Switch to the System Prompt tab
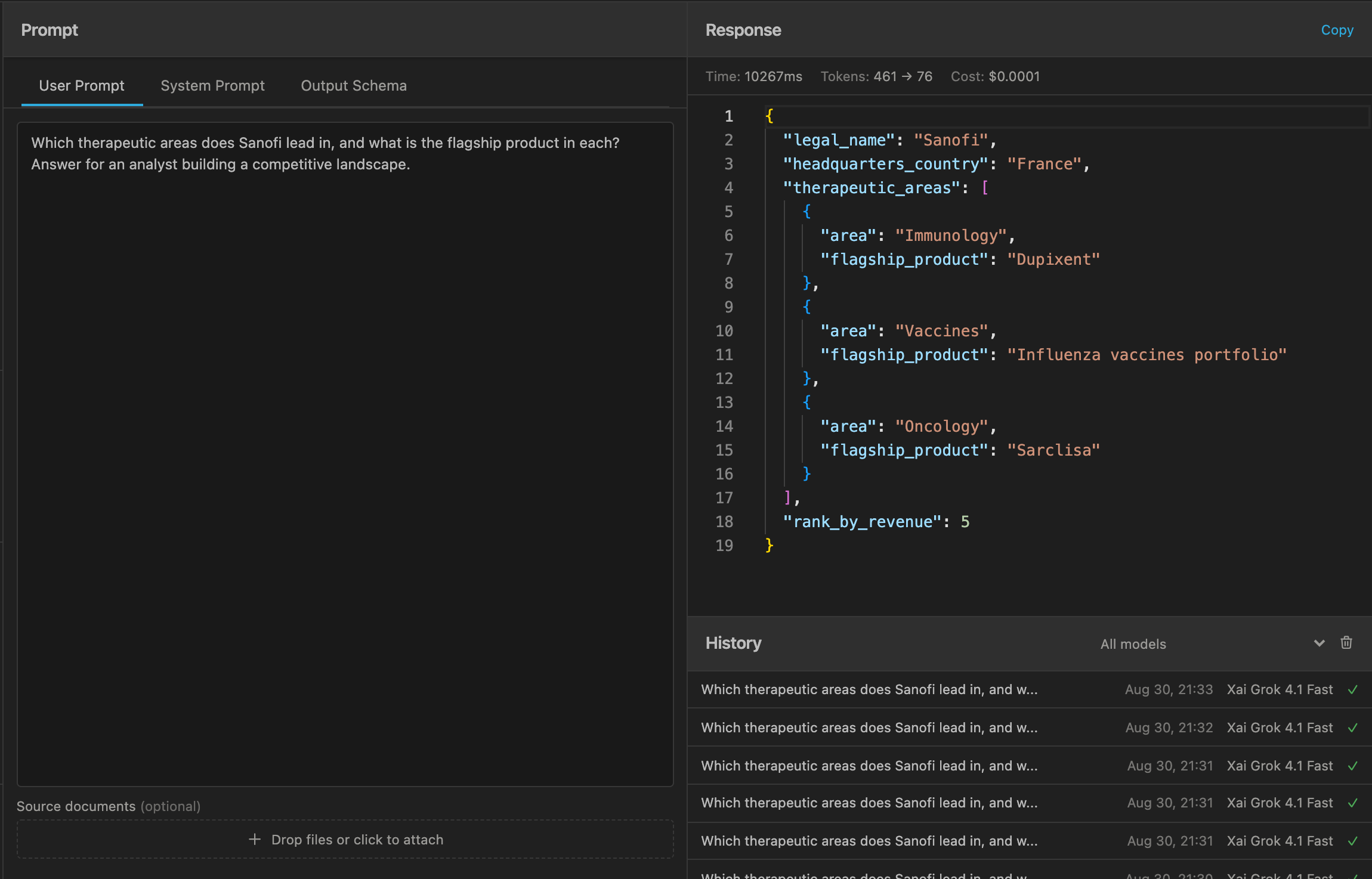 point(212,85)
